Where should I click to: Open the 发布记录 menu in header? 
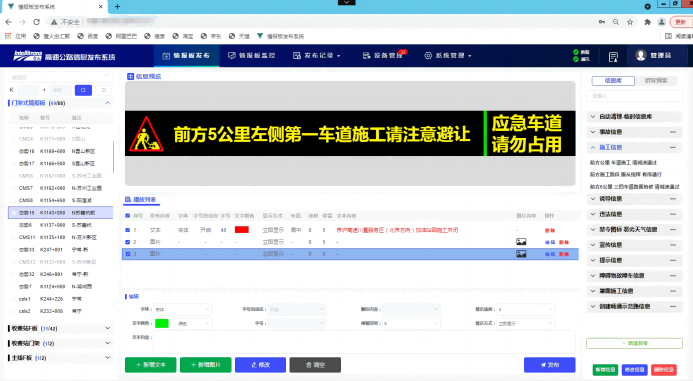[x=317, y=56]
